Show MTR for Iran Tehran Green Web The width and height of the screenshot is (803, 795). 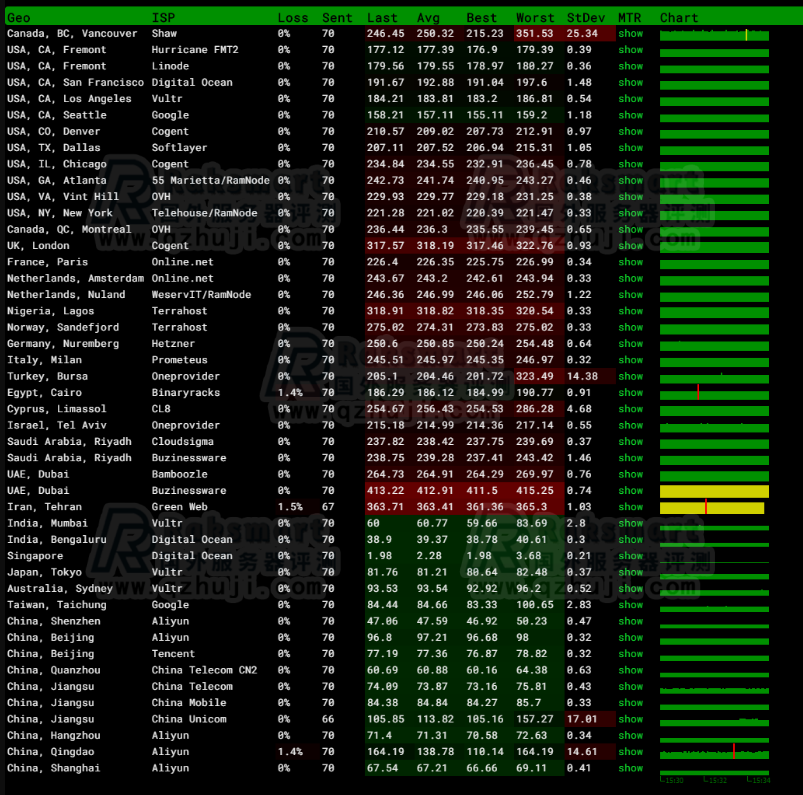630,507
